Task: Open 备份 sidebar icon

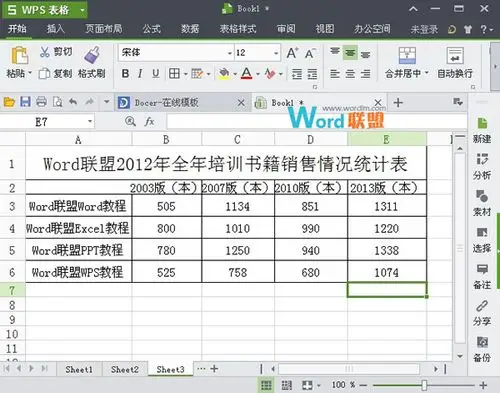Action: pyautogui.click(x=482, y=350)
